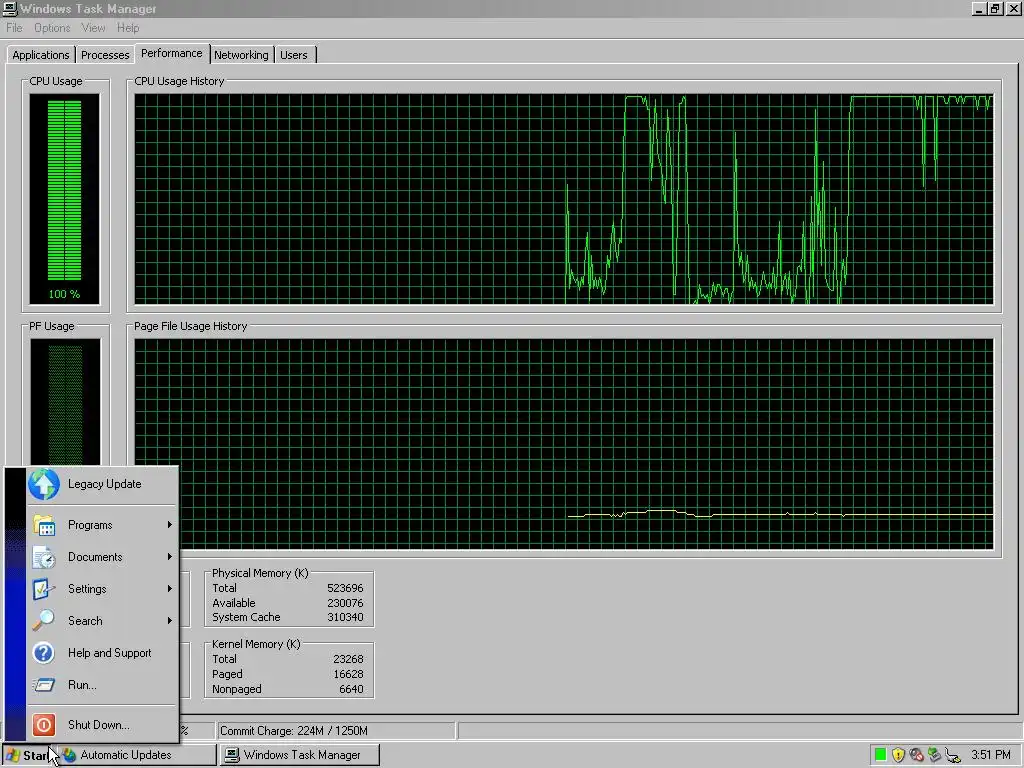Image resolution: width=1024 pixels, height=768 pixels.
Task: Click the blocked mouse tray icon
Action: tap(916, 755)
